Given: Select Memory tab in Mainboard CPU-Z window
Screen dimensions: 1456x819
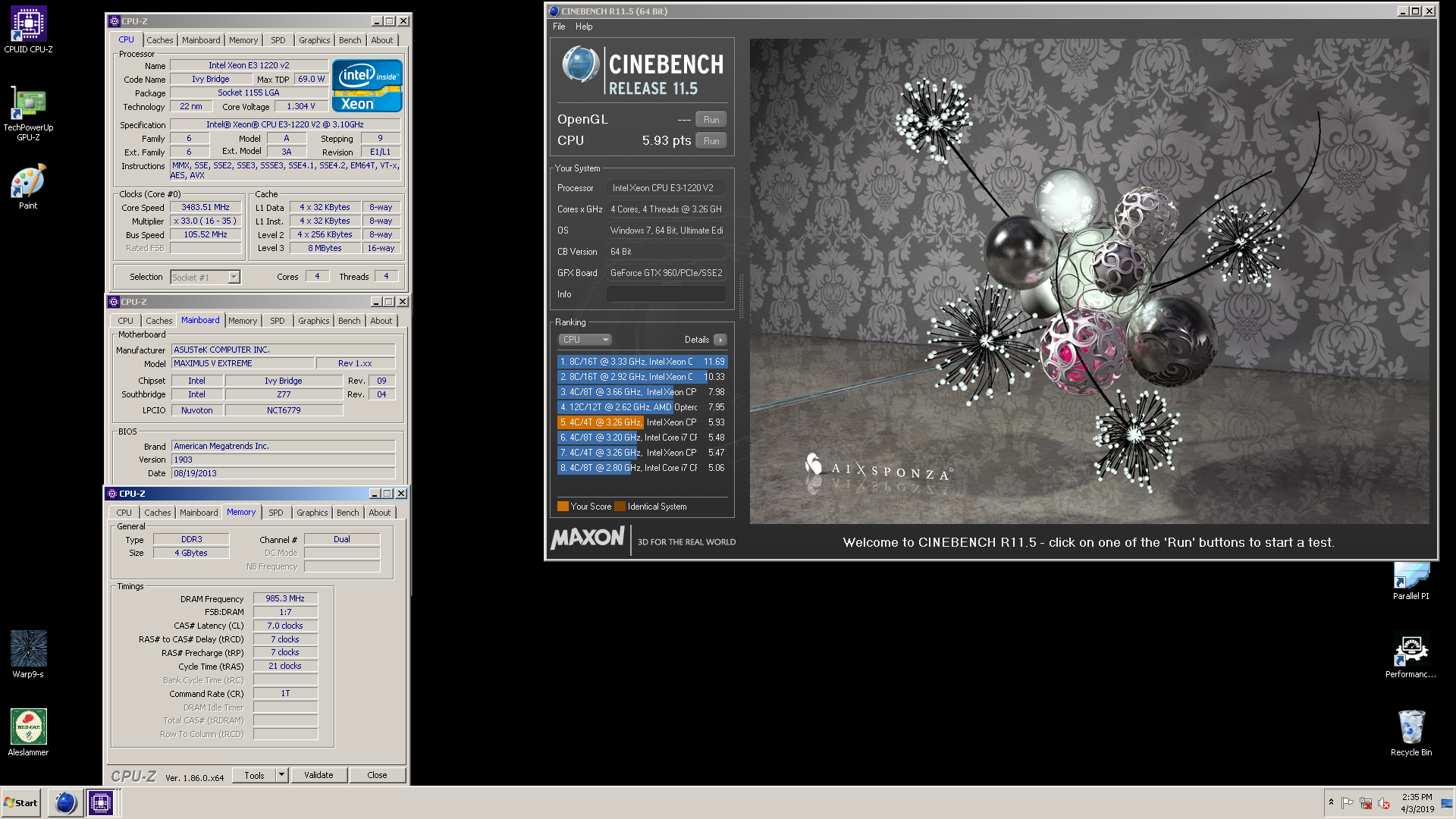Looking at the screenshot, I should click(x=243, y=321).
